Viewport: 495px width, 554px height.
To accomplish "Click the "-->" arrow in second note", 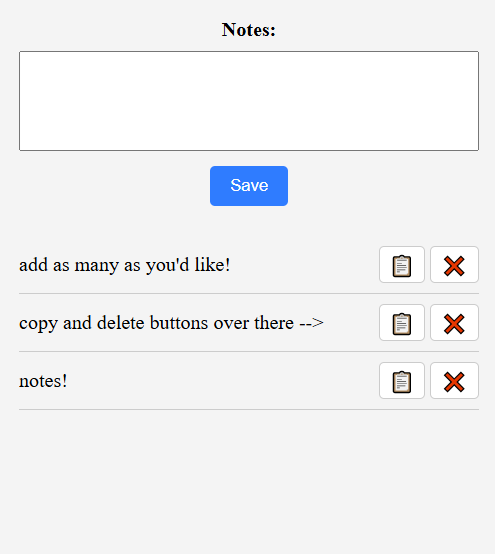I will click(311, 323).
